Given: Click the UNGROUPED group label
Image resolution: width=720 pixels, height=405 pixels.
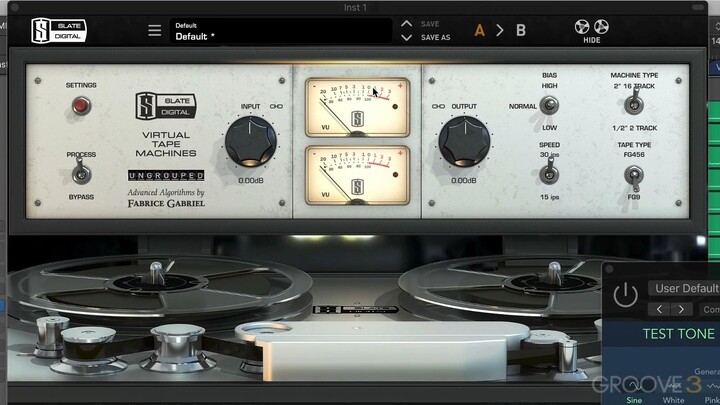Looking at the screenshot, I should (166, 175).
